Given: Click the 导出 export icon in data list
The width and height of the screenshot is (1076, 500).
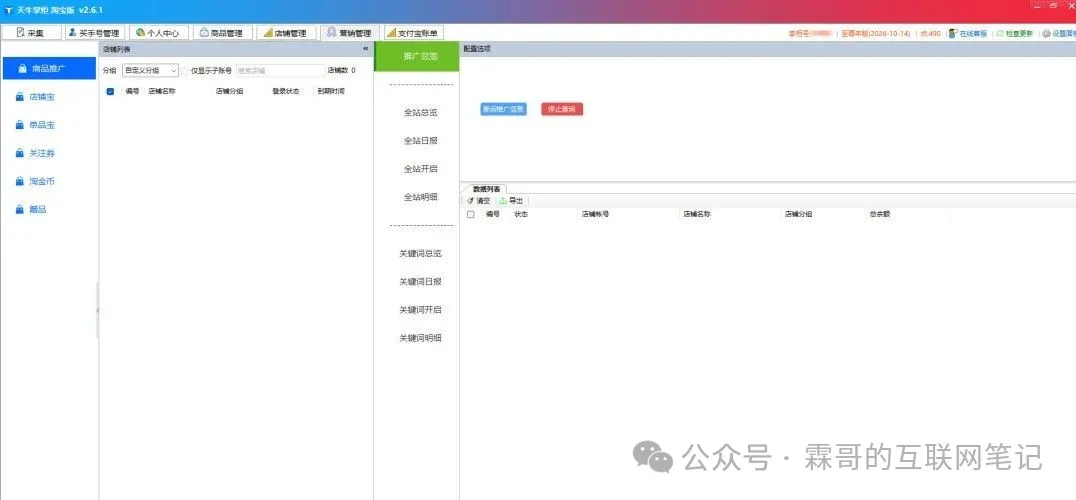Looking at the screenshot, I should point(503,201).
